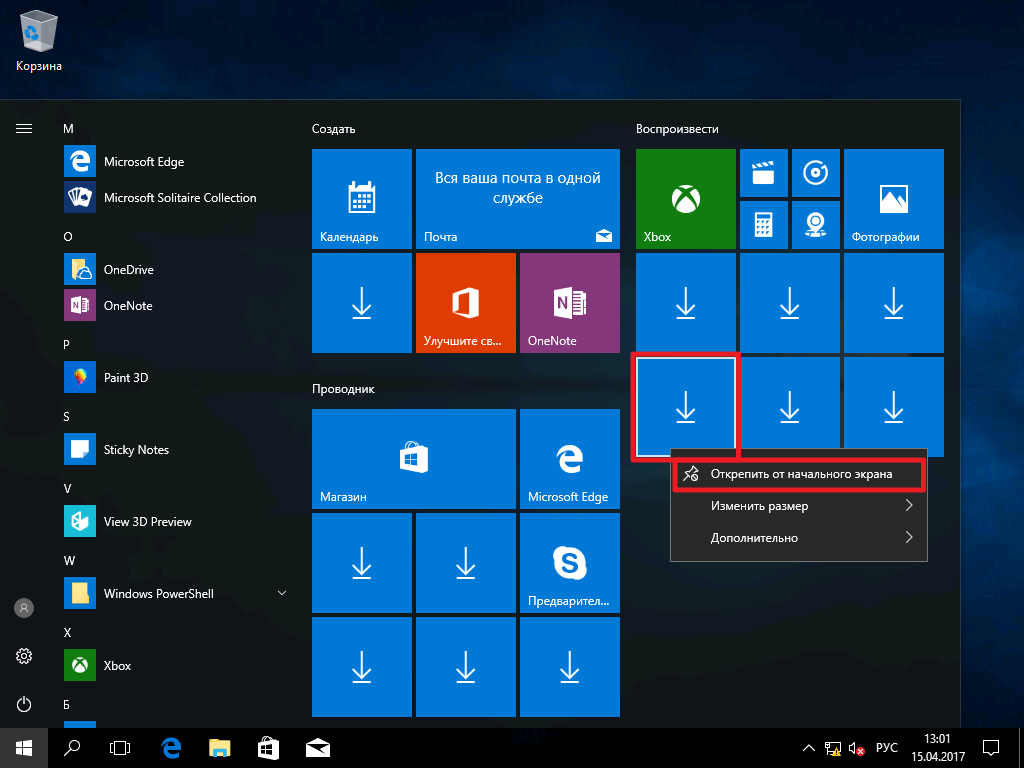
Task: Show hidden tray icons chevron
Action: 808,748
